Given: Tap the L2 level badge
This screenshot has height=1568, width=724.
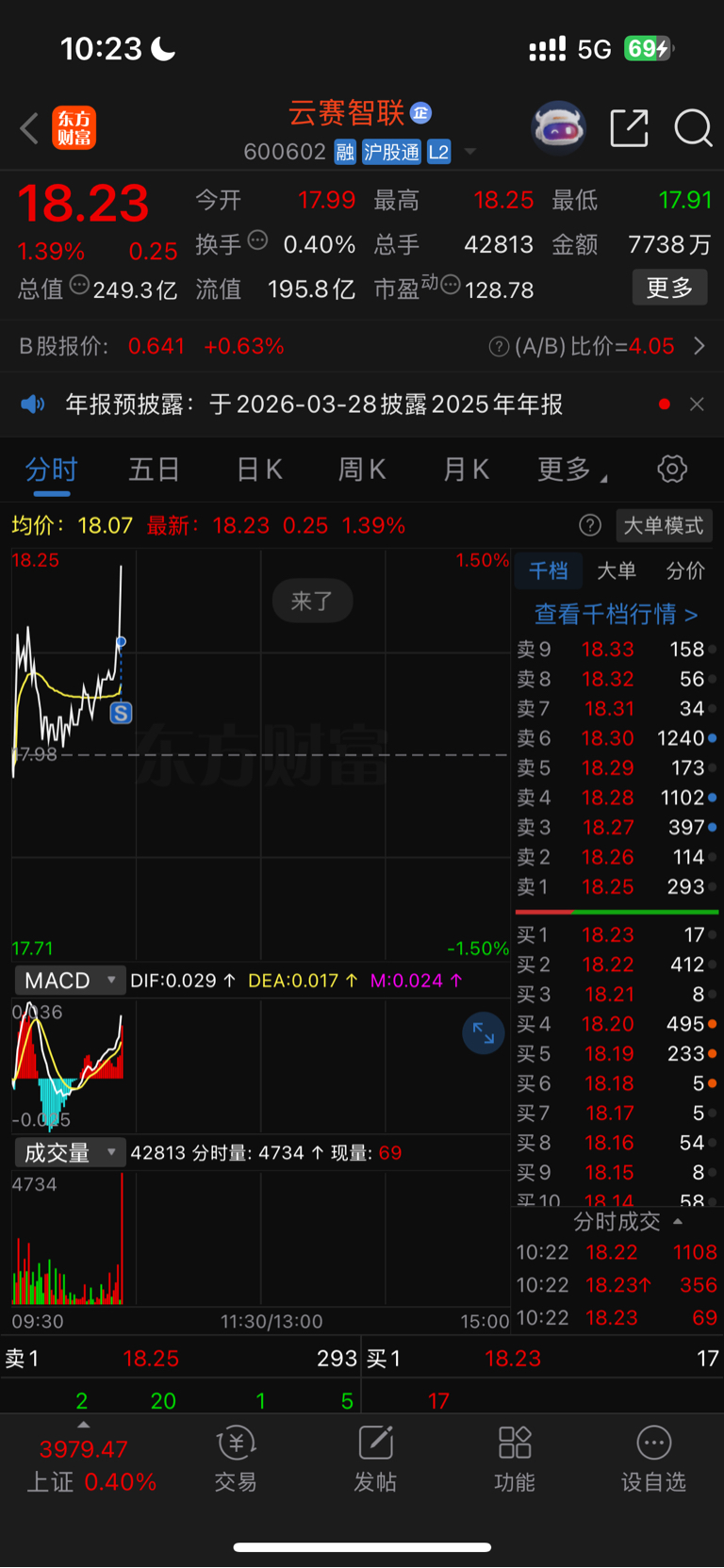Looking at the screenshot, I should (438, 152).
